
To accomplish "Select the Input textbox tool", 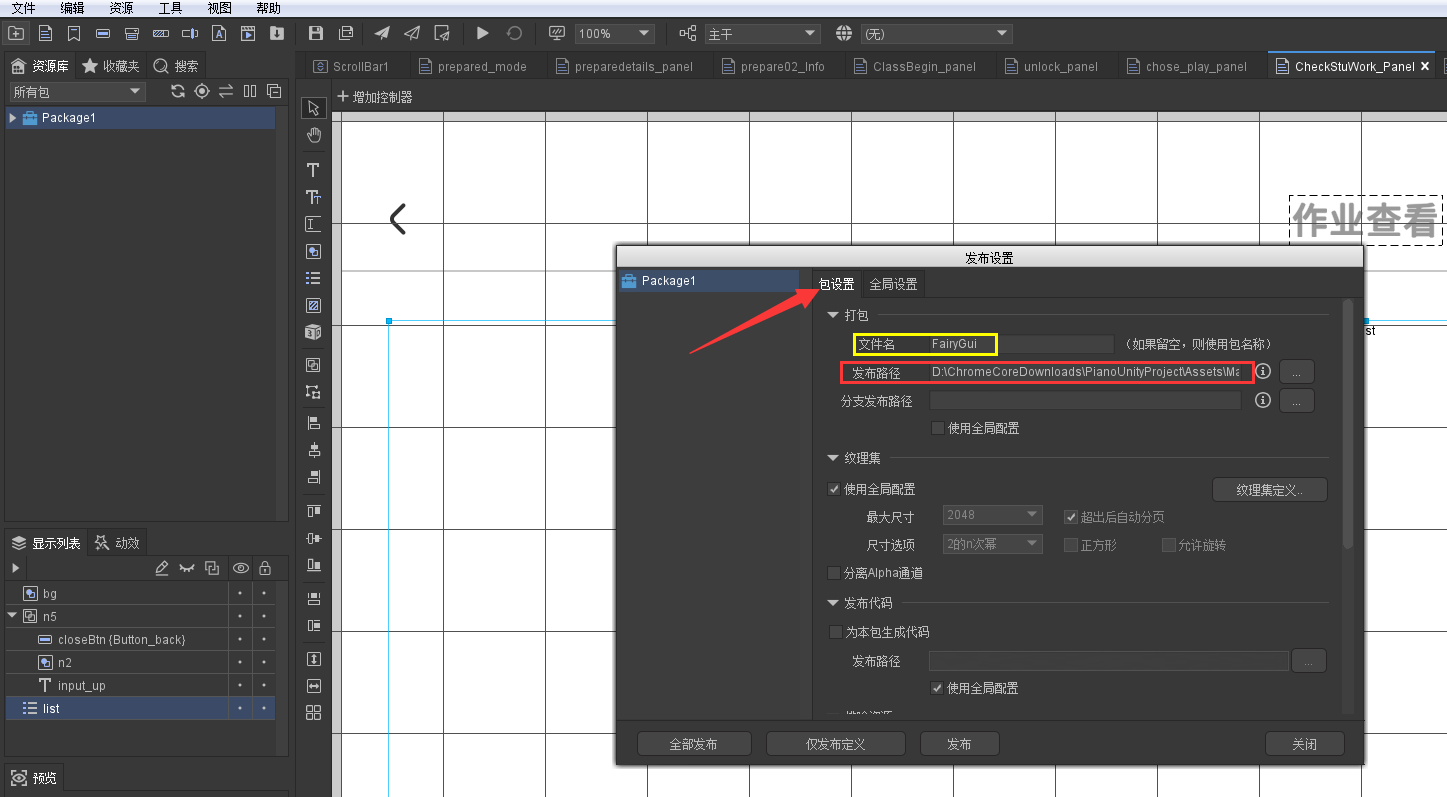I will click(313, 224).
